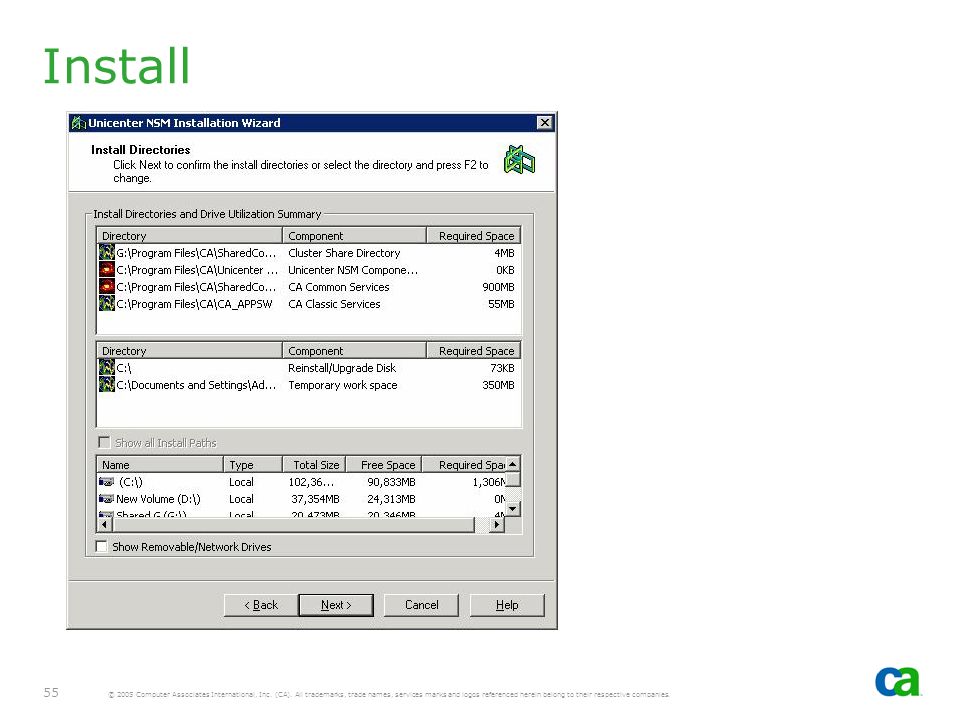Image resolution: width=960 pixels, height=720 pixels.
Task: Click the 90,833MB free space value
Action: 391,482
